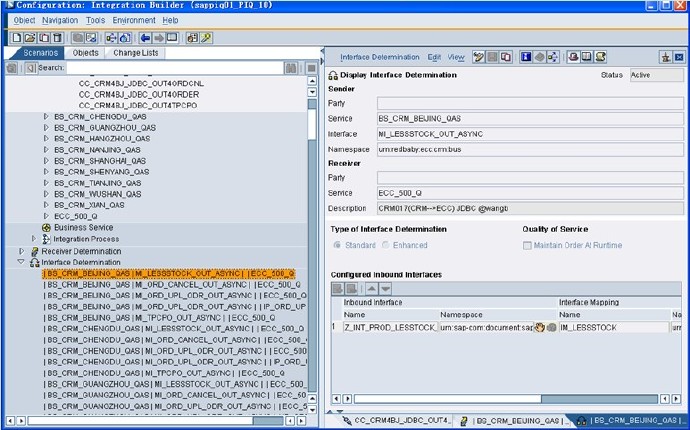Click the Delete trash icon in main toolbar

[x=57, y=38]
